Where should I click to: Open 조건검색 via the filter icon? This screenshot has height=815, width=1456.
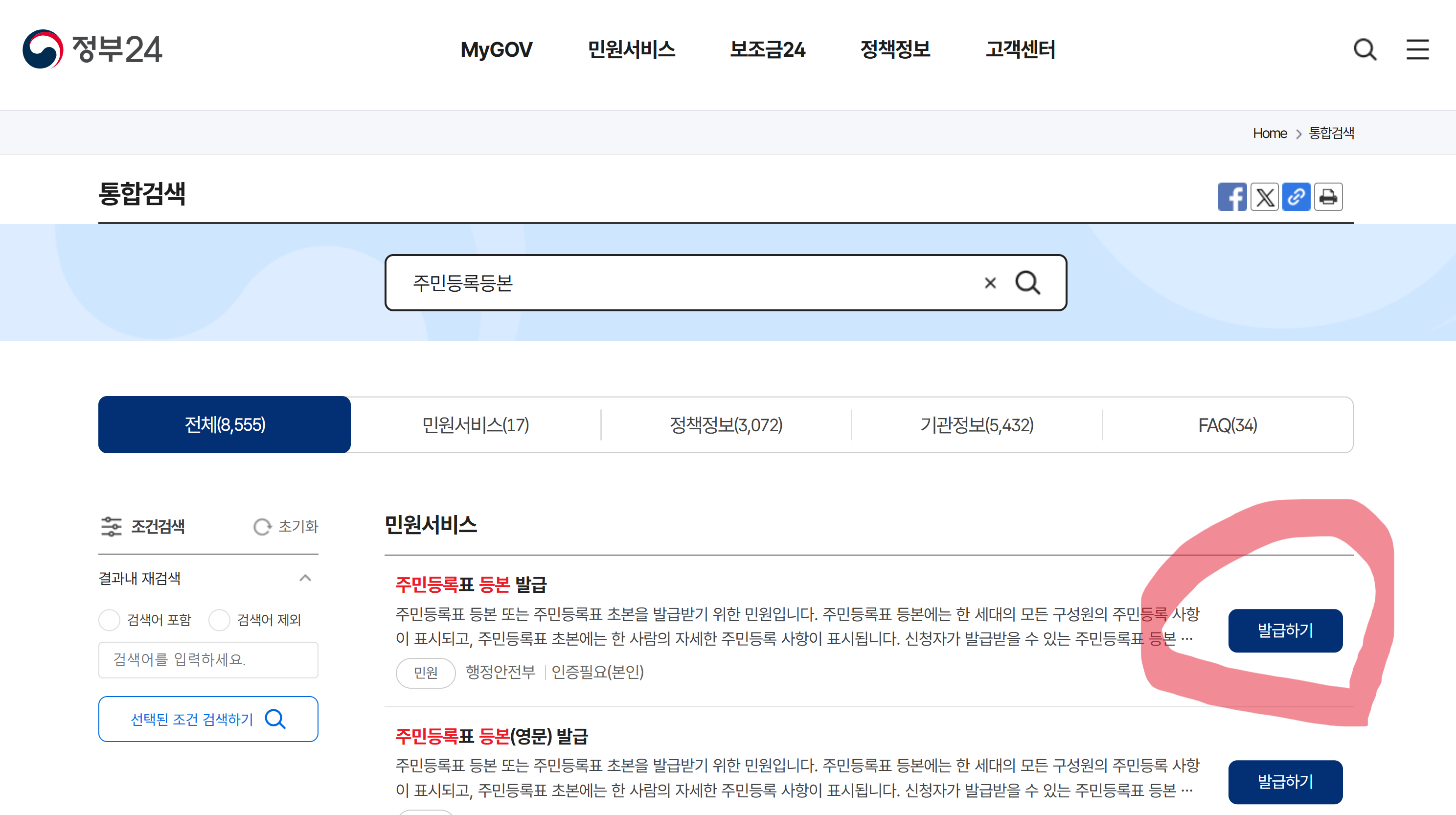point(113,527)
